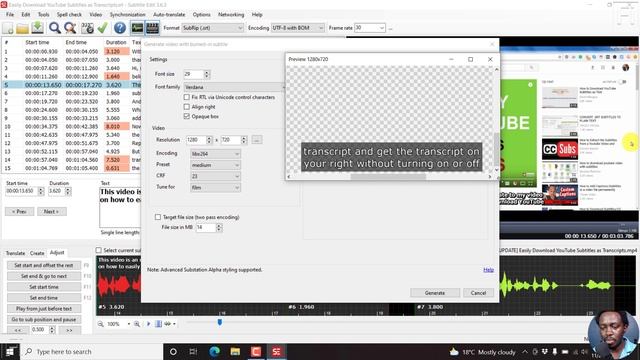Click the File size in MB field
The width and height of the screenshot is (640, 360).
pos(206,227)
